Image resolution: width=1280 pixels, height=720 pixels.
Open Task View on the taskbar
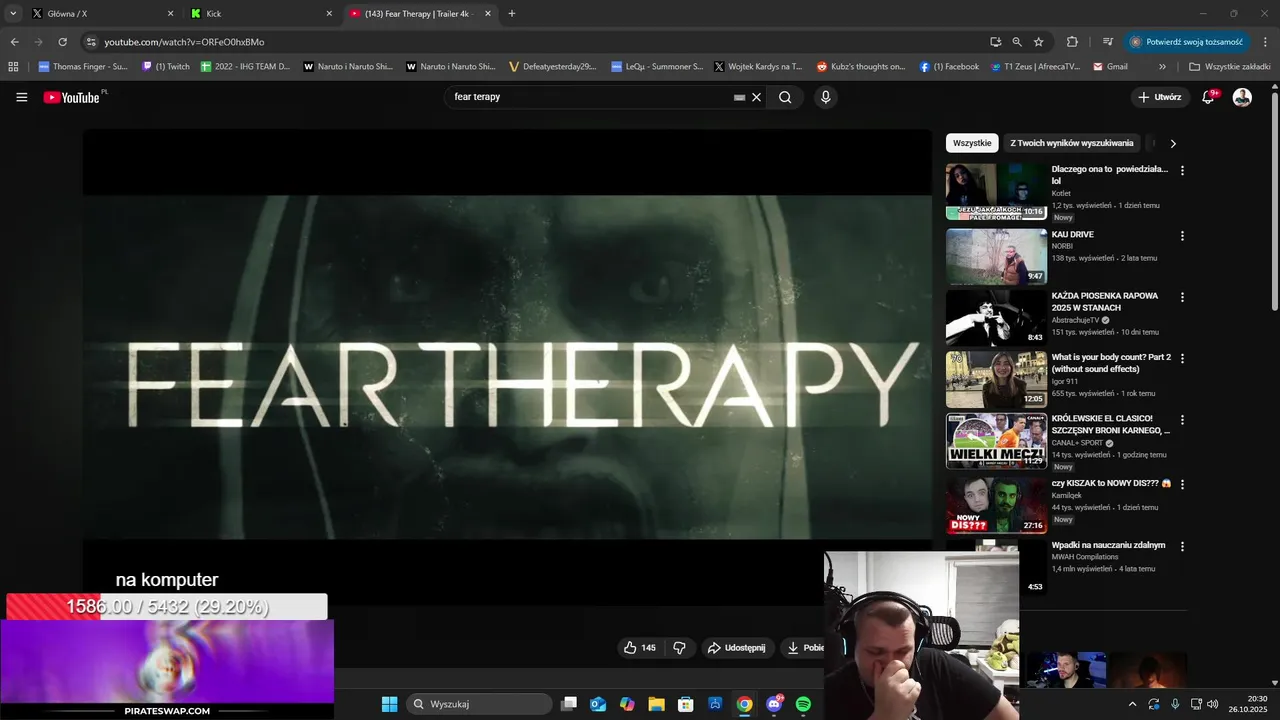(569, 704)
